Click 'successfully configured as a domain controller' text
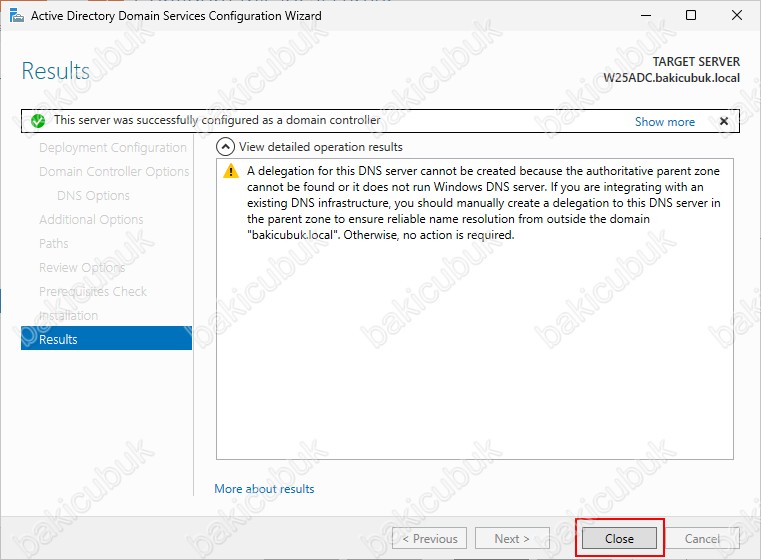Viewport: 761px width, 560px height. click(258, 120)
